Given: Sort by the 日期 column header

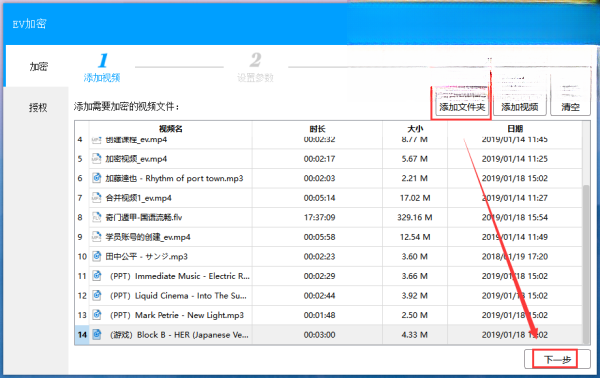Looking at the screenshot, I should [515, 129].
